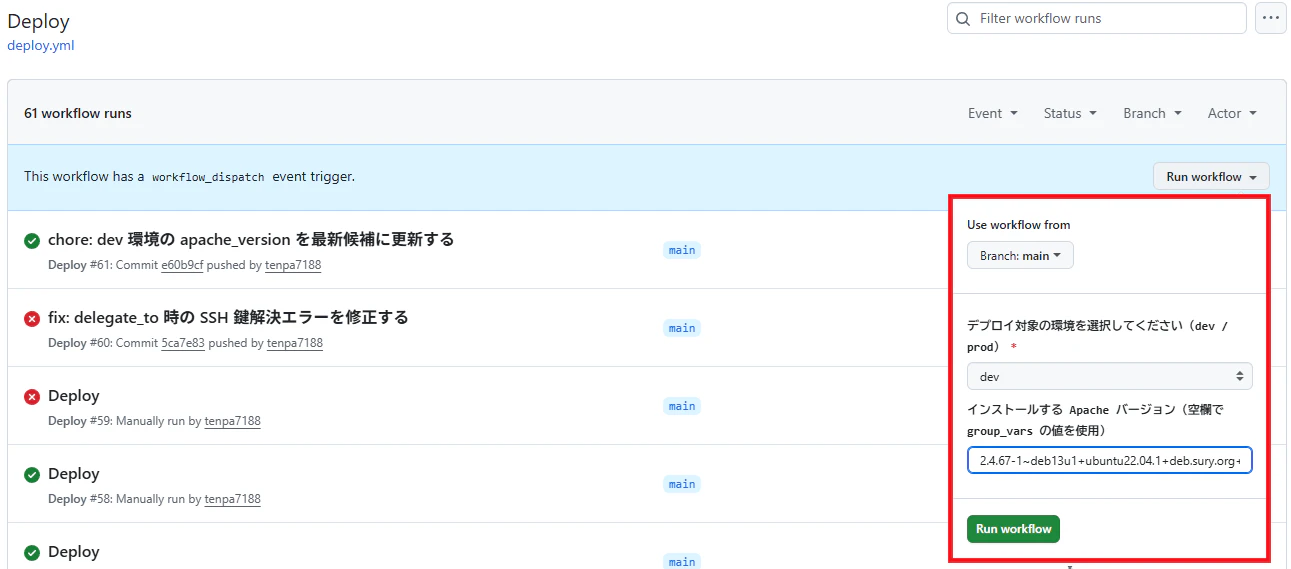Screen dimensions: 1291x569
Task: Open the Branch: main selector
Action: pos(1020,255)
